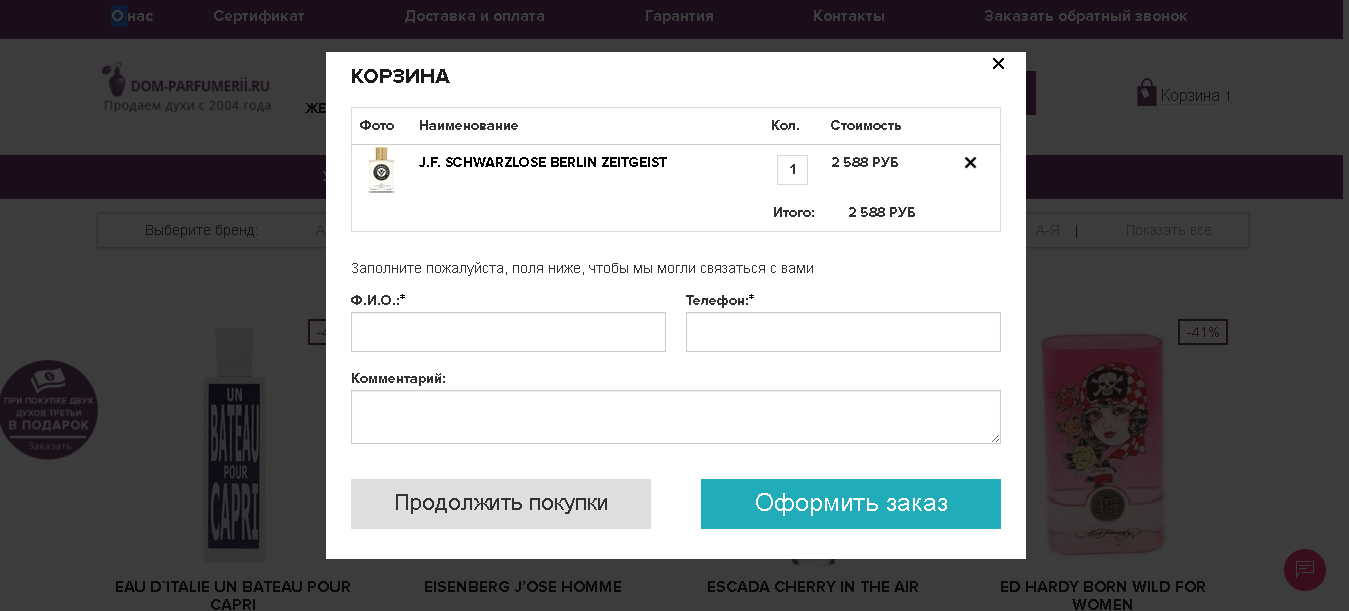Screen dimensions: 1349x611
Task: Click the dom-parfumerii.ru site logo
Action: 187,87
